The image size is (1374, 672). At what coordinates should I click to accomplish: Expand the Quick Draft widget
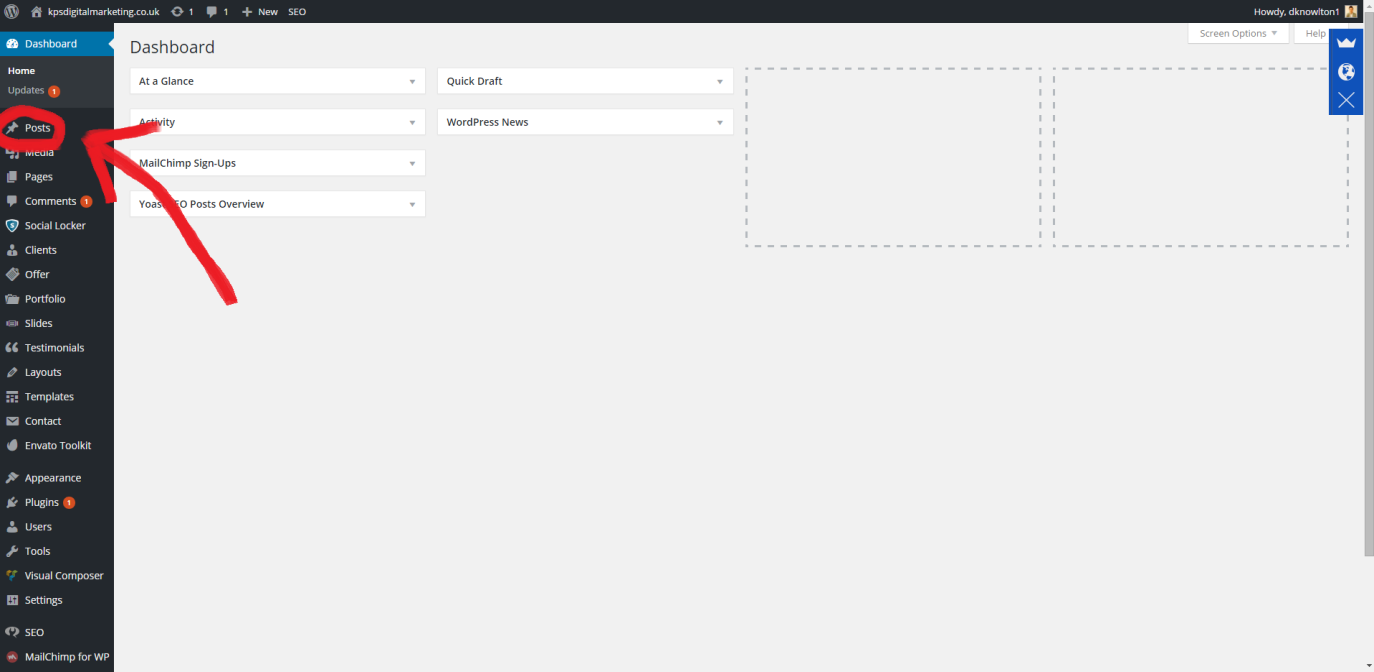719,82
